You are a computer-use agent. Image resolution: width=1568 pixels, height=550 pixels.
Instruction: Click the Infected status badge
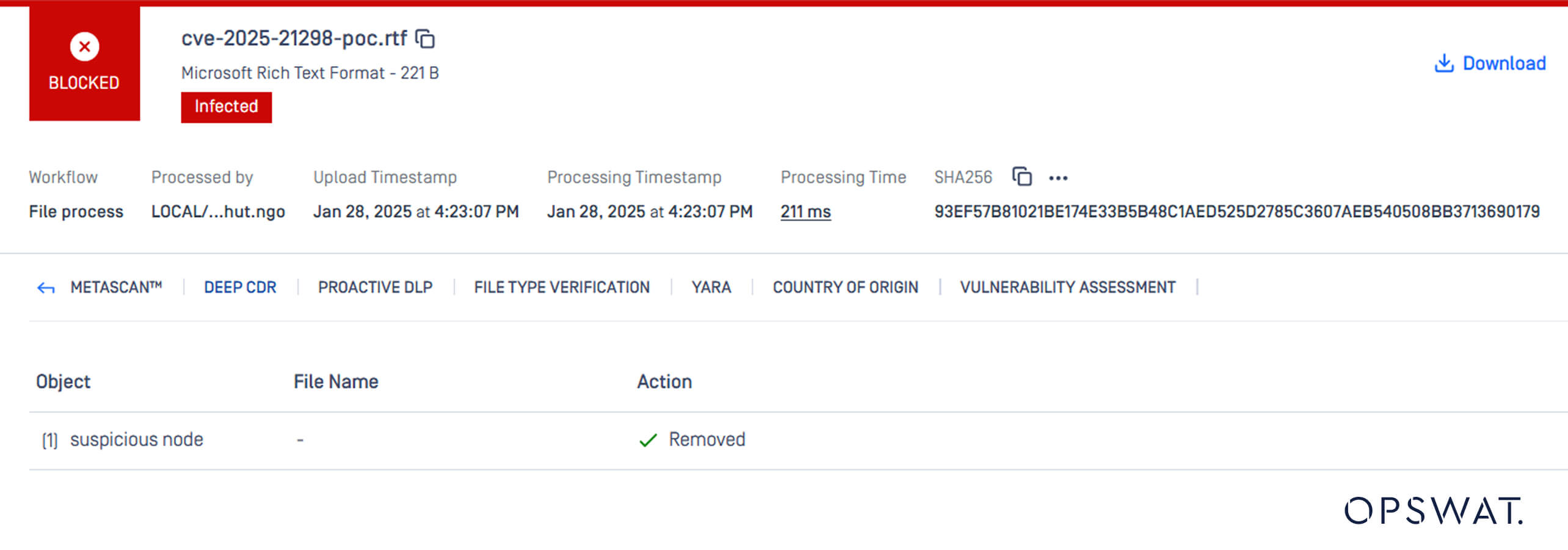click(226, 107)
